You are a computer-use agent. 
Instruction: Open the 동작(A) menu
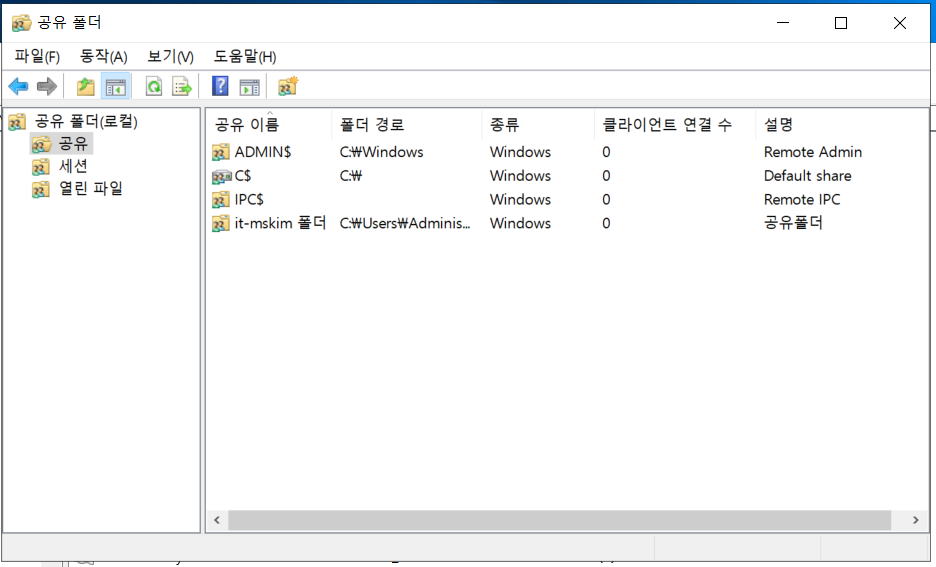pos(103,57)
